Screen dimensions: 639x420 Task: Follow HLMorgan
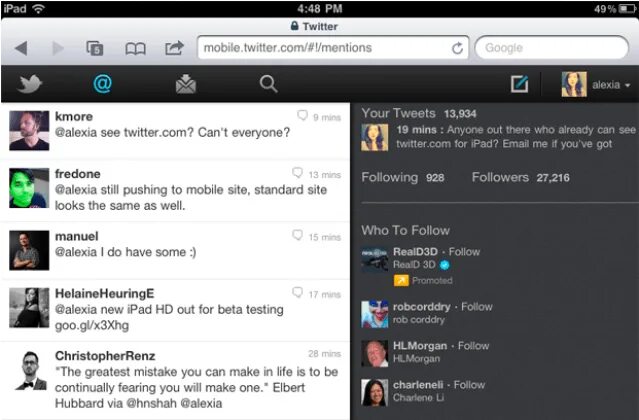point(474,346)
